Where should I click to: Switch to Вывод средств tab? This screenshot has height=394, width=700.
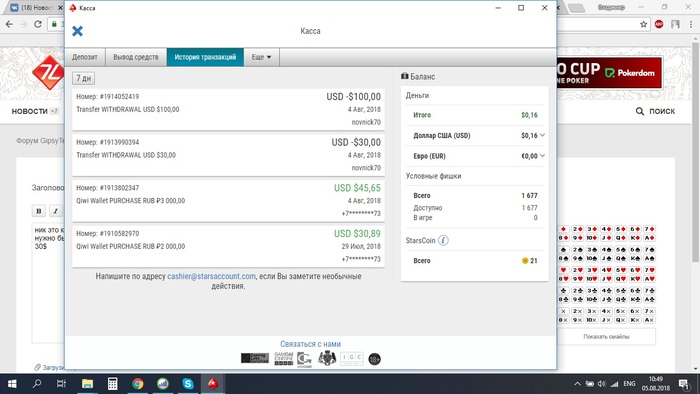(136, 57)
